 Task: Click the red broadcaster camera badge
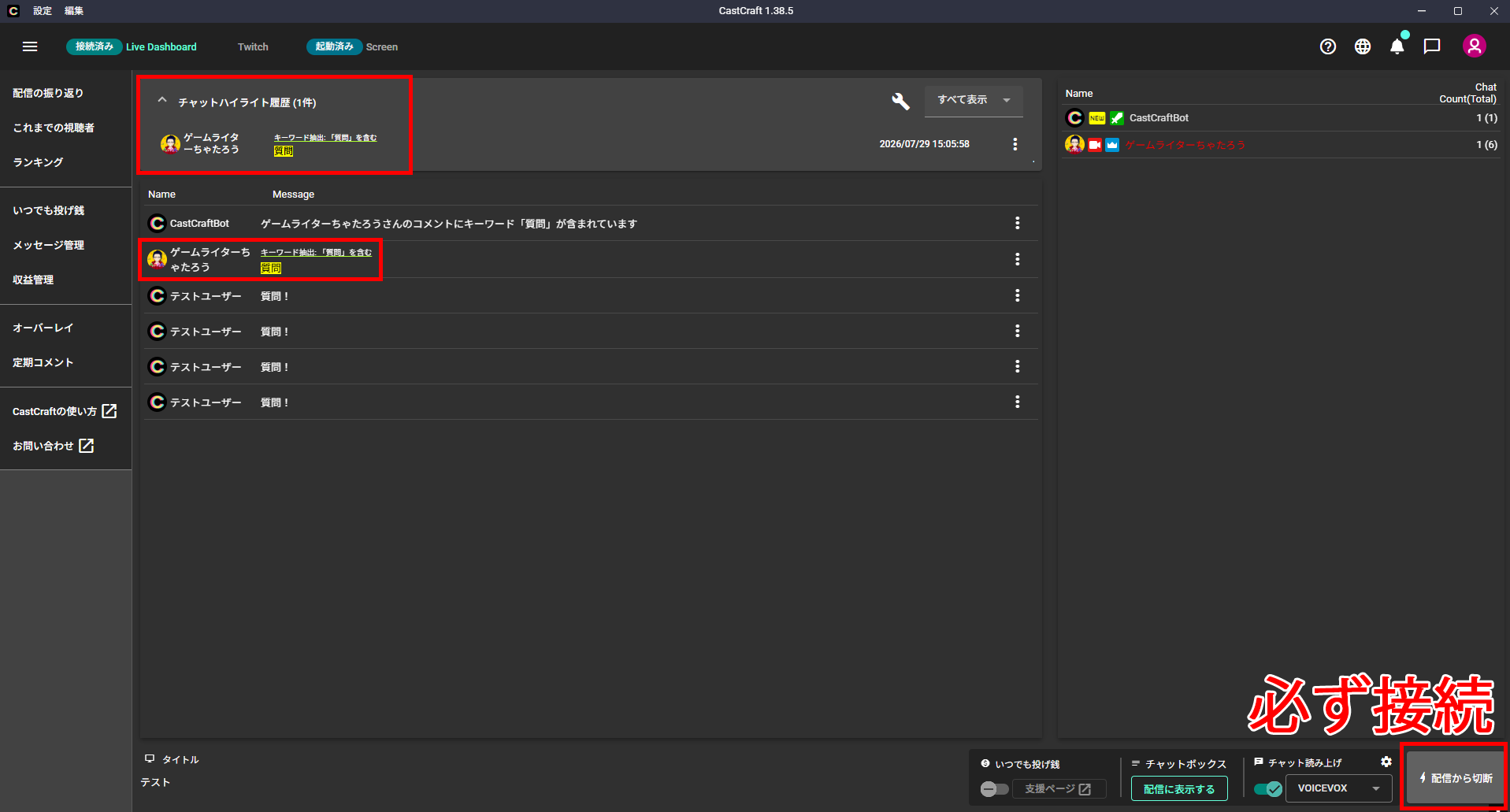1095,145
